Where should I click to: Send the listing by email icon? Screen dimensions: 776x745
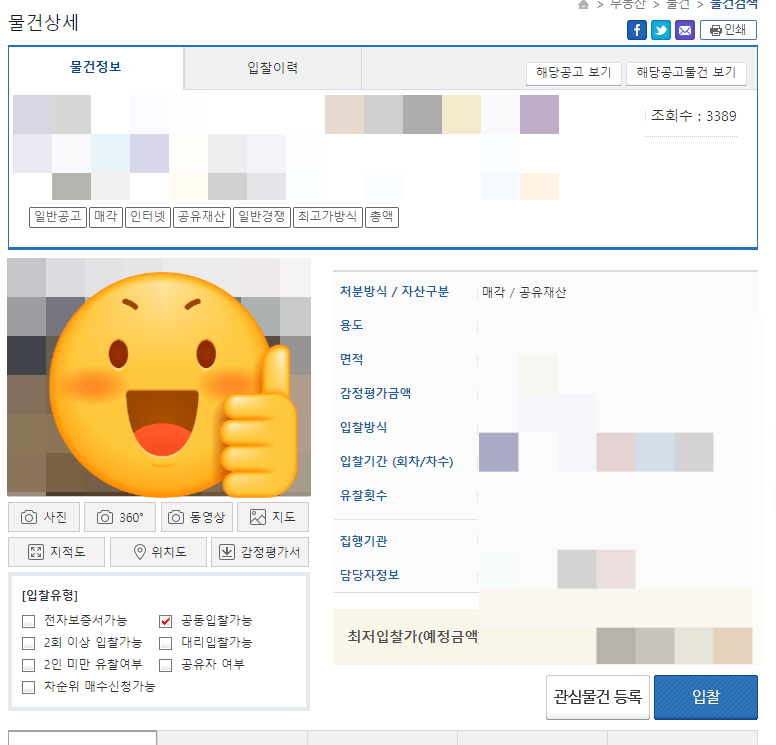coord(685,30)
